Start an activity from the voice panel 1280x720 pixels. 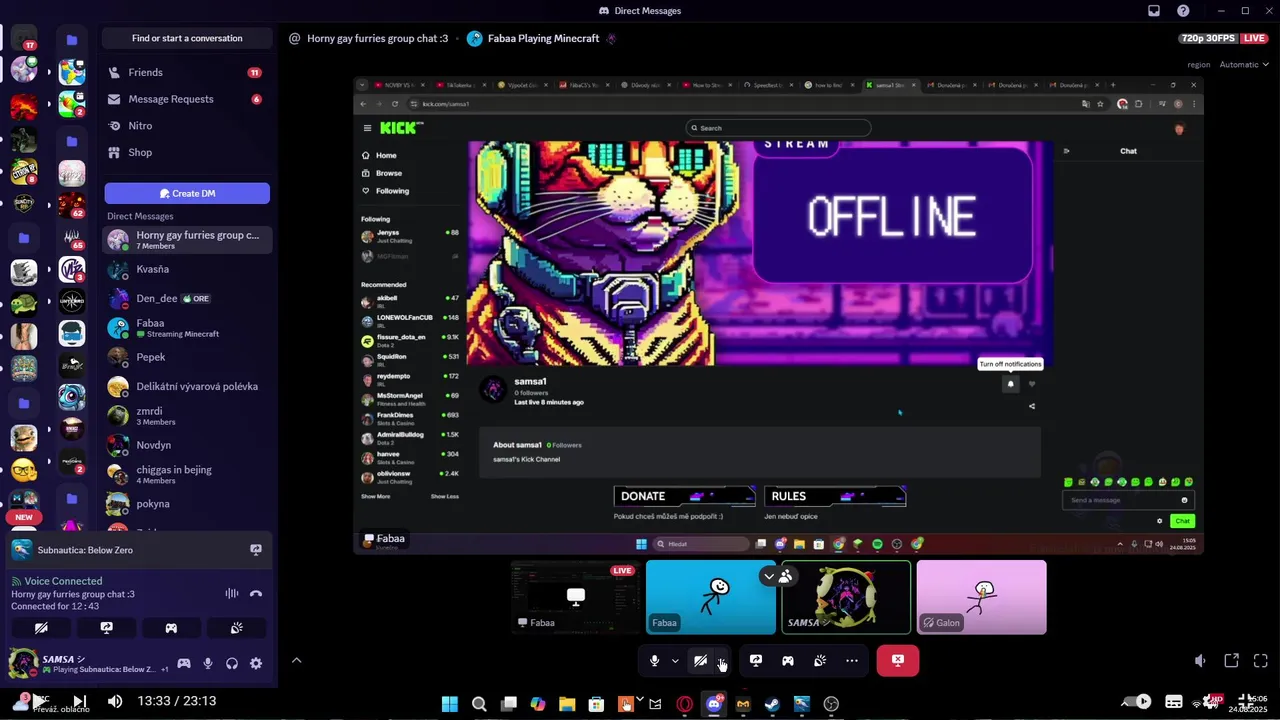(x=171, y=628)
